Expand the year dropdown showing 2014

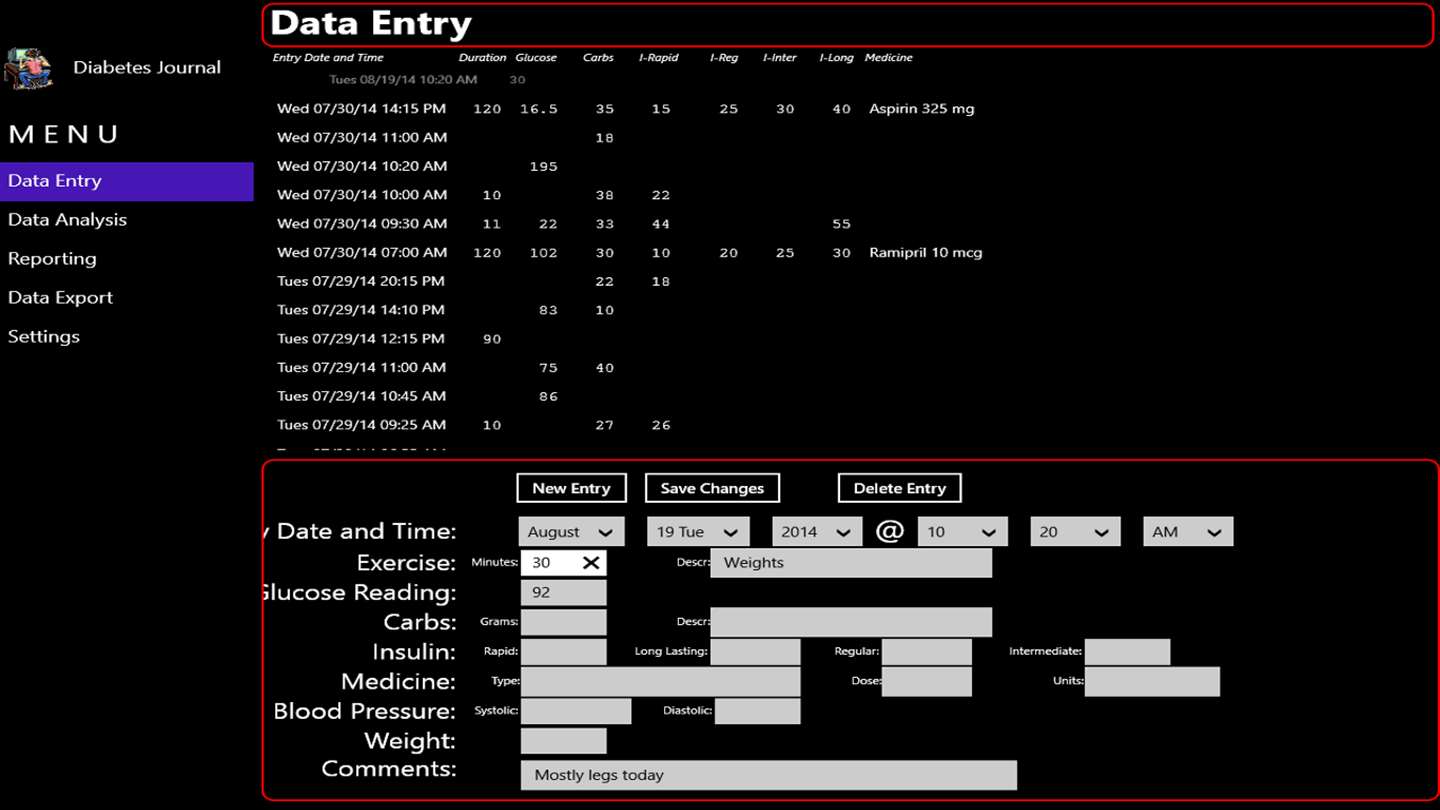click(x=817, y=532)
